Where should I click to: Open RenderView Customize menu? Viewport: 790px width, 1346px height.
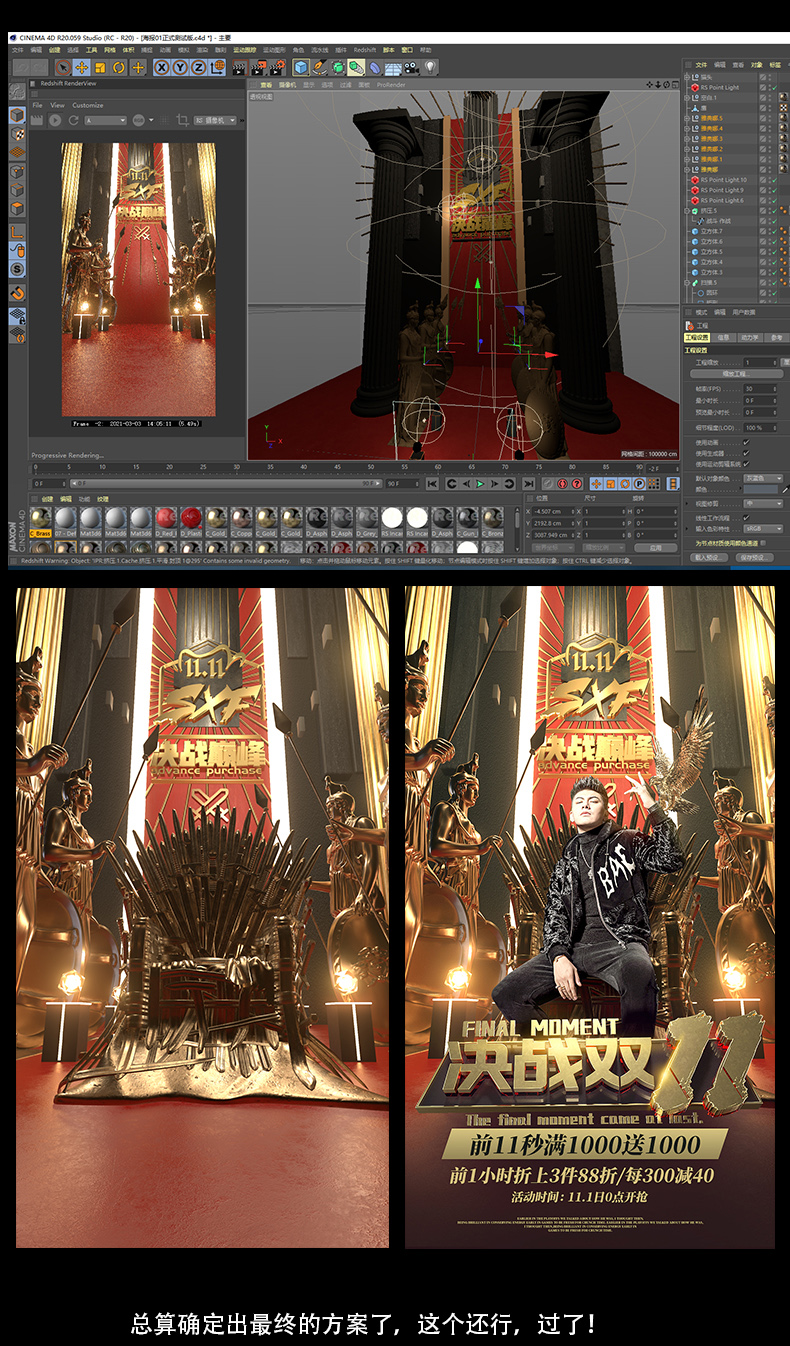(x=88, y=105)
